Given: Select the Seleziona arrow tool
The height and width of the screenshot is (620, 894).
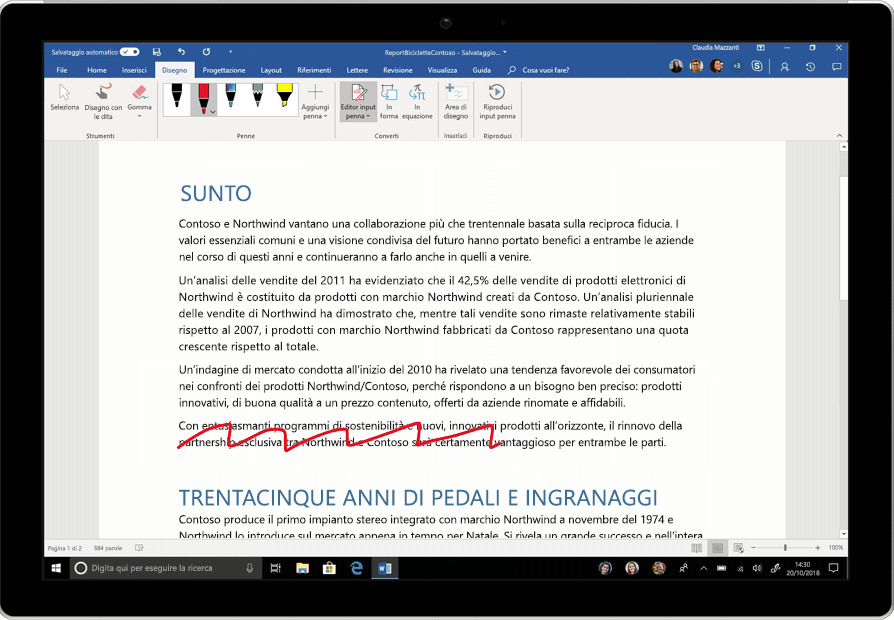Looking at the screenshot, I should [x=64, y=98].
